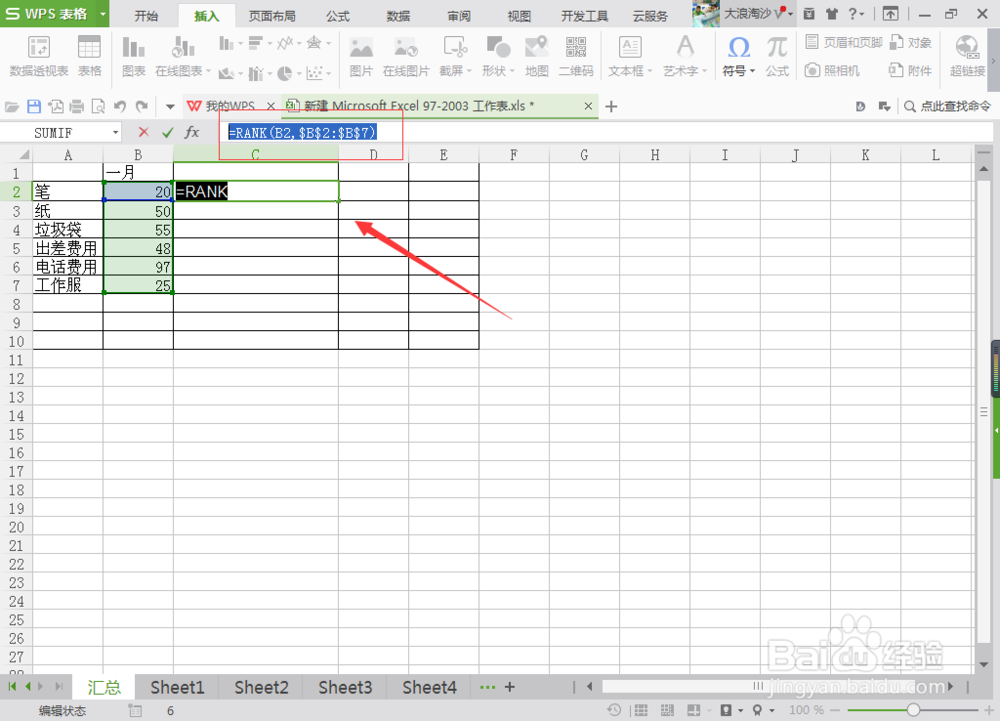The width and height of the screenshot is (1000, 721).
Task: Show more sheets via the ellipsis button
Action: coord(487,687)
